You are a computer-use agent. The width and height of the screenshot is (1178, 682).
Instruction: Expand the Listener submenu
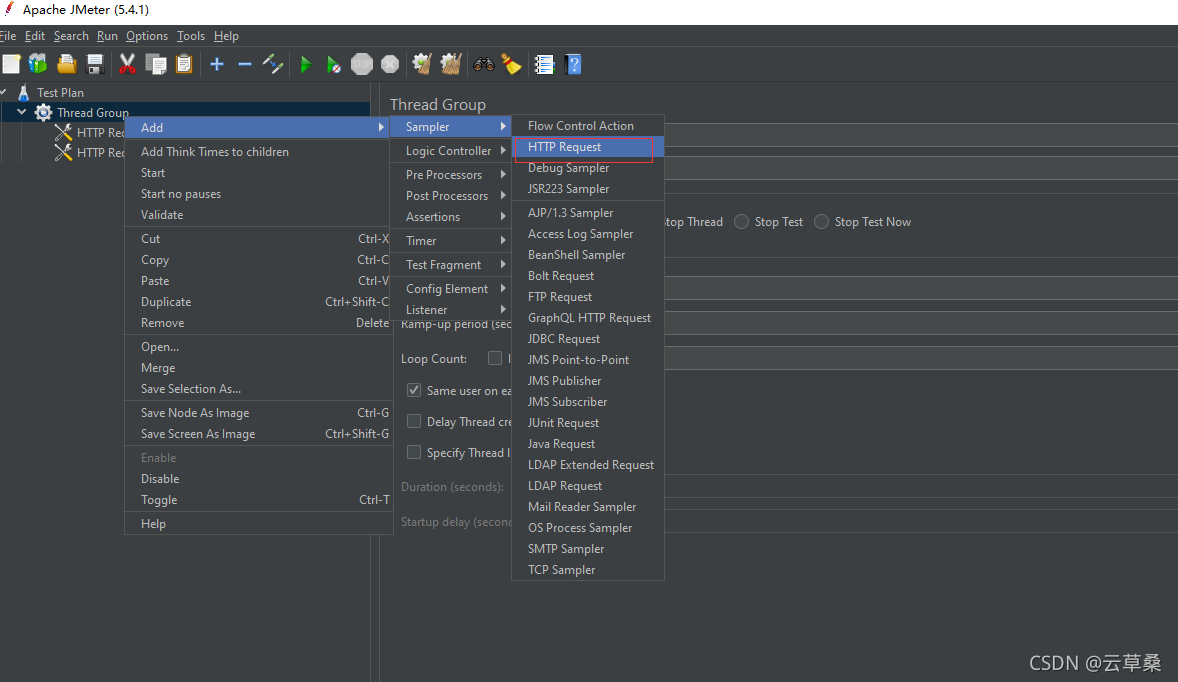[452, 309]
